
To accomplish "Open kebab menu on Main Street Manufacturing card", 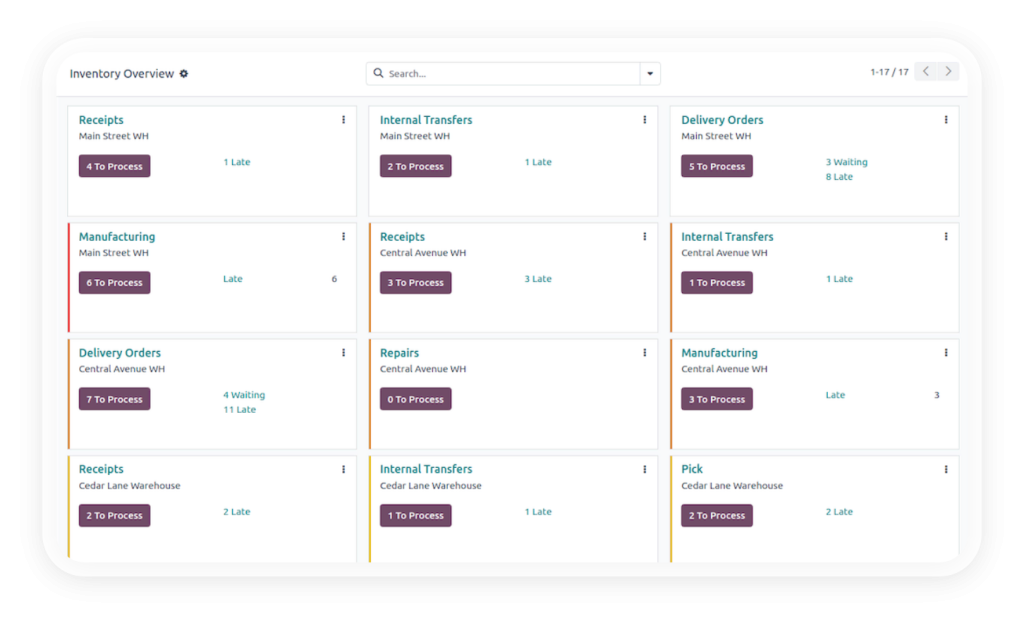I will 343,237.
